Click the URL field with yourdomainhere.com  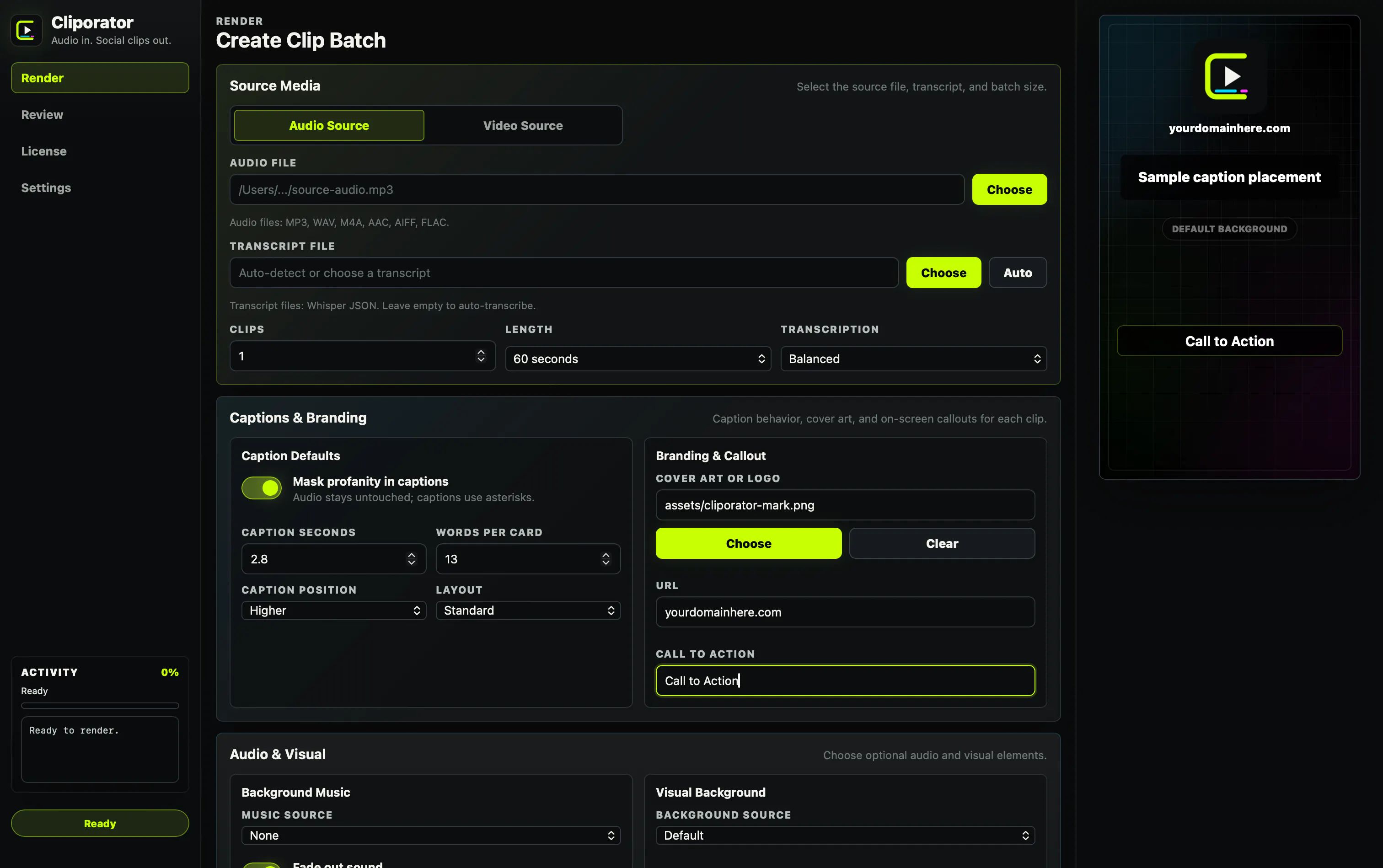pyautogui.click(x=845, y=612)
